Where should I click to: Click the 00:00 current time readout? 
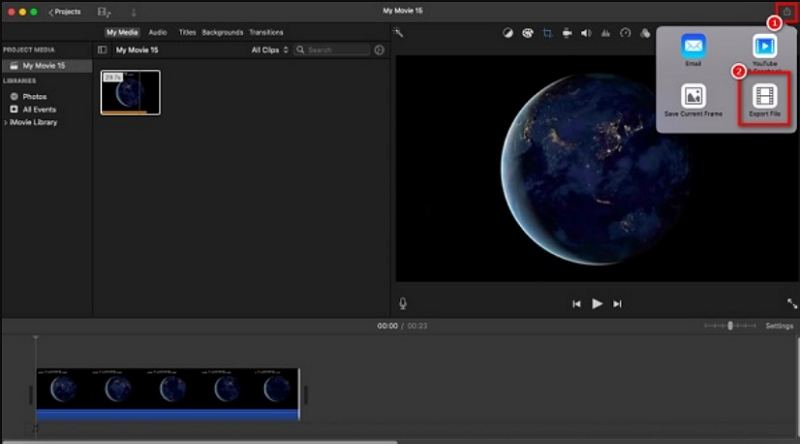(x=387, y=326)
